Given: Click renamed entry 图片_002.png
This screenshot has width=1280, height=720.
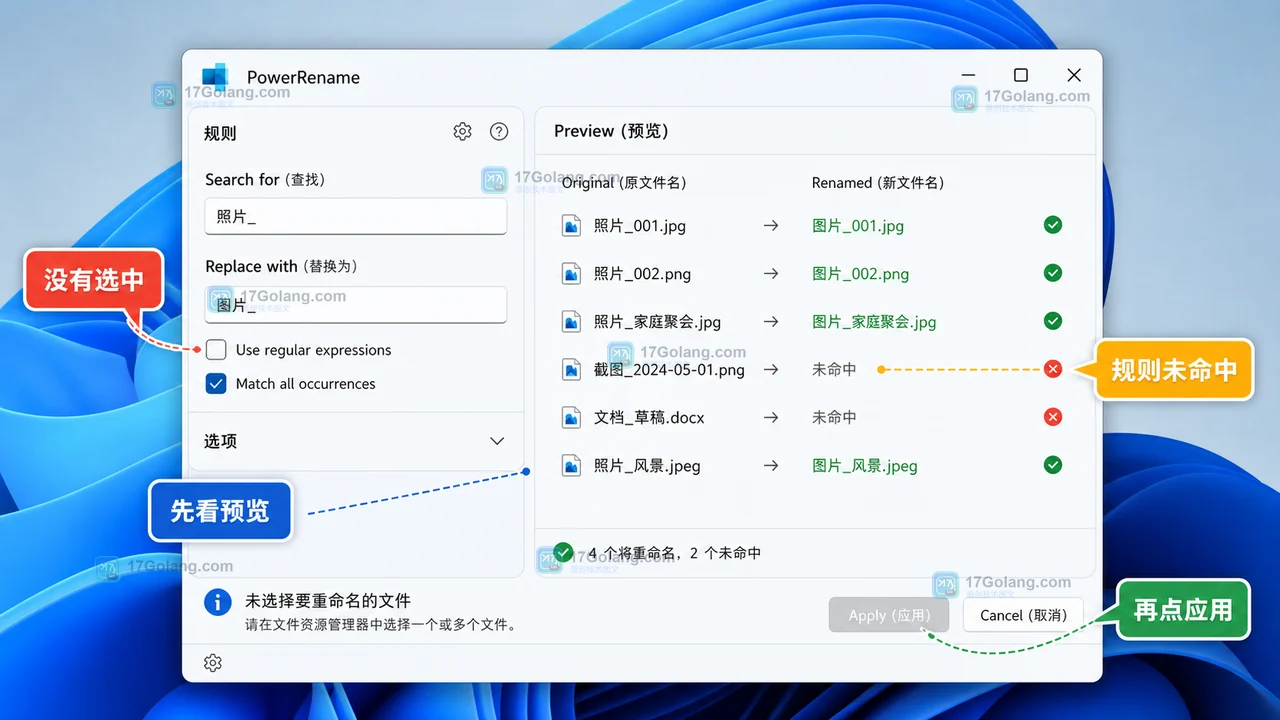Looking at the screenshot, I should click(860, 274).
